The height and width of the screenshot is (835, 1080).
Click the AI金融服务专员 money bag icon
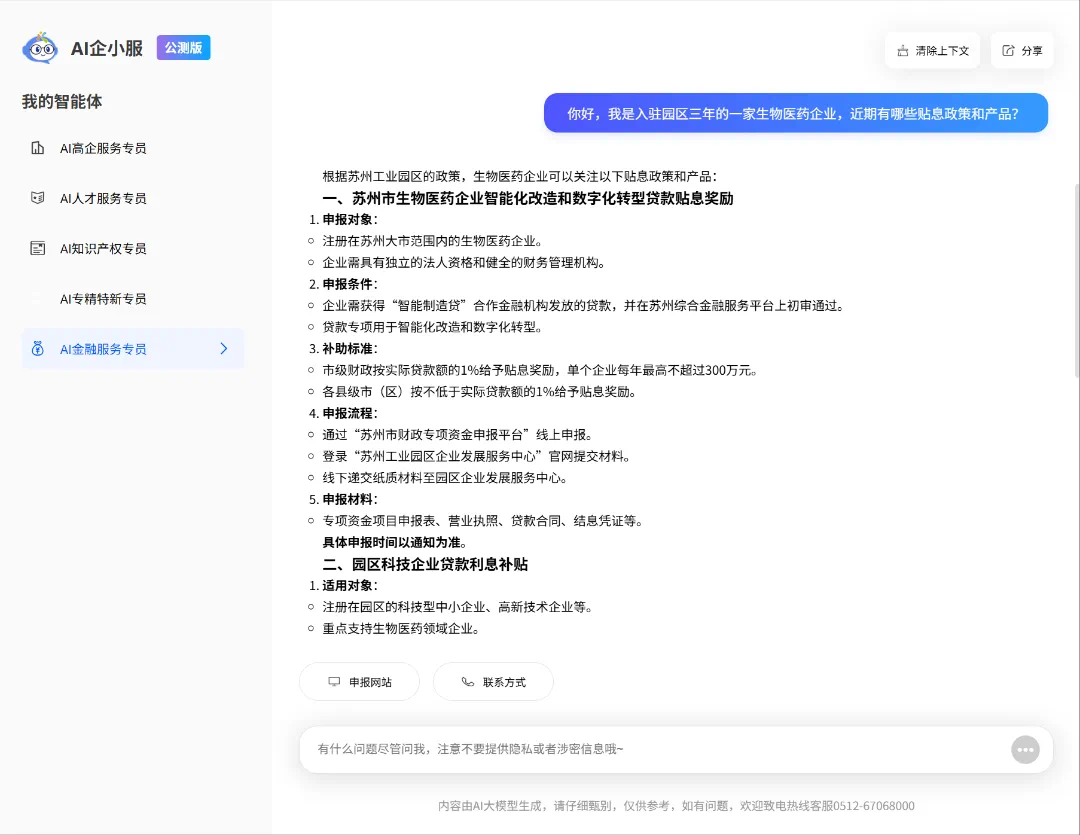click(x=38, y=349)
